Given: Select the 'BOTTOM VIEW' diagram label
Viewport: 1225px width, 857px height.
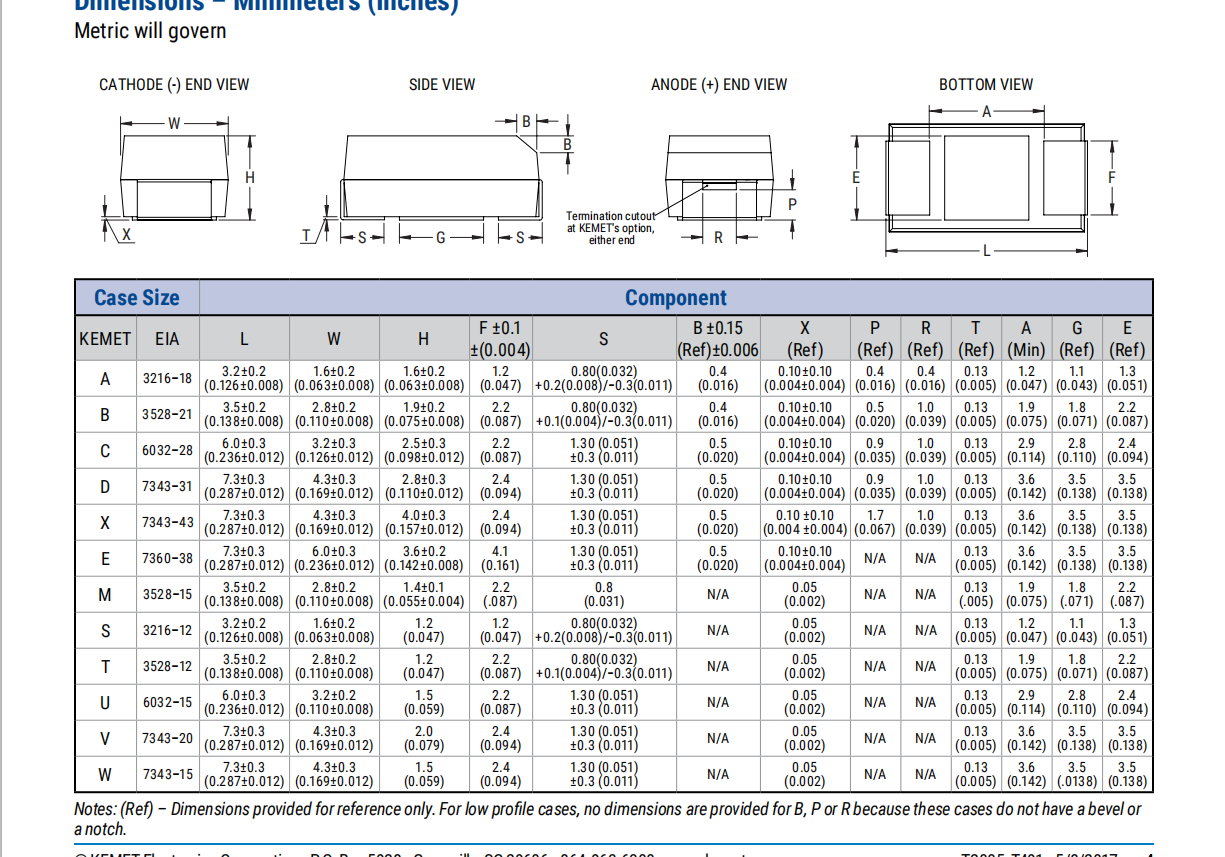Looking at the screenshot, I should point(986,85).
